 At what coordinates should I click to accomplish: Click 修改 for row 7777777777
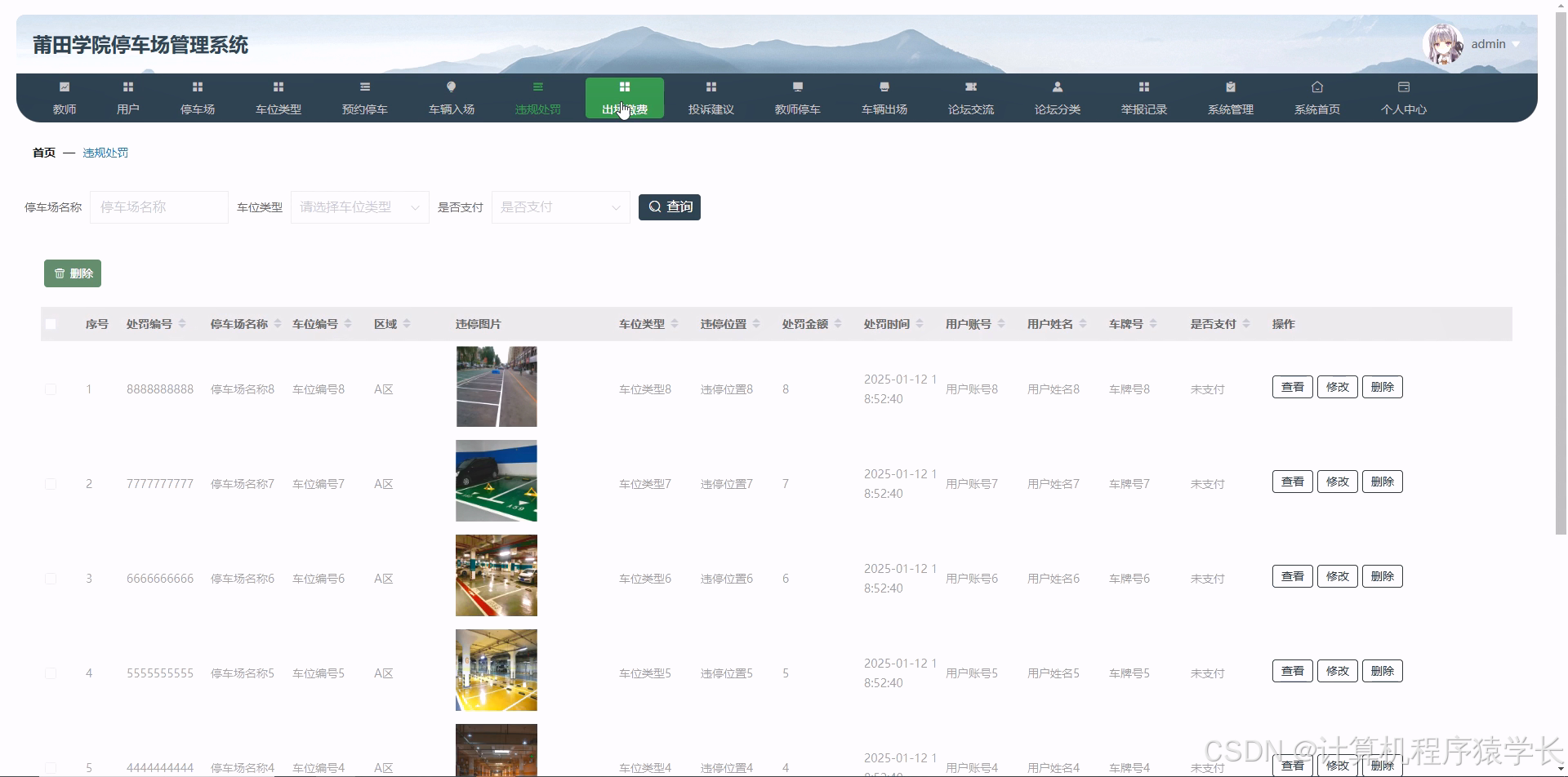(1338, 482)
